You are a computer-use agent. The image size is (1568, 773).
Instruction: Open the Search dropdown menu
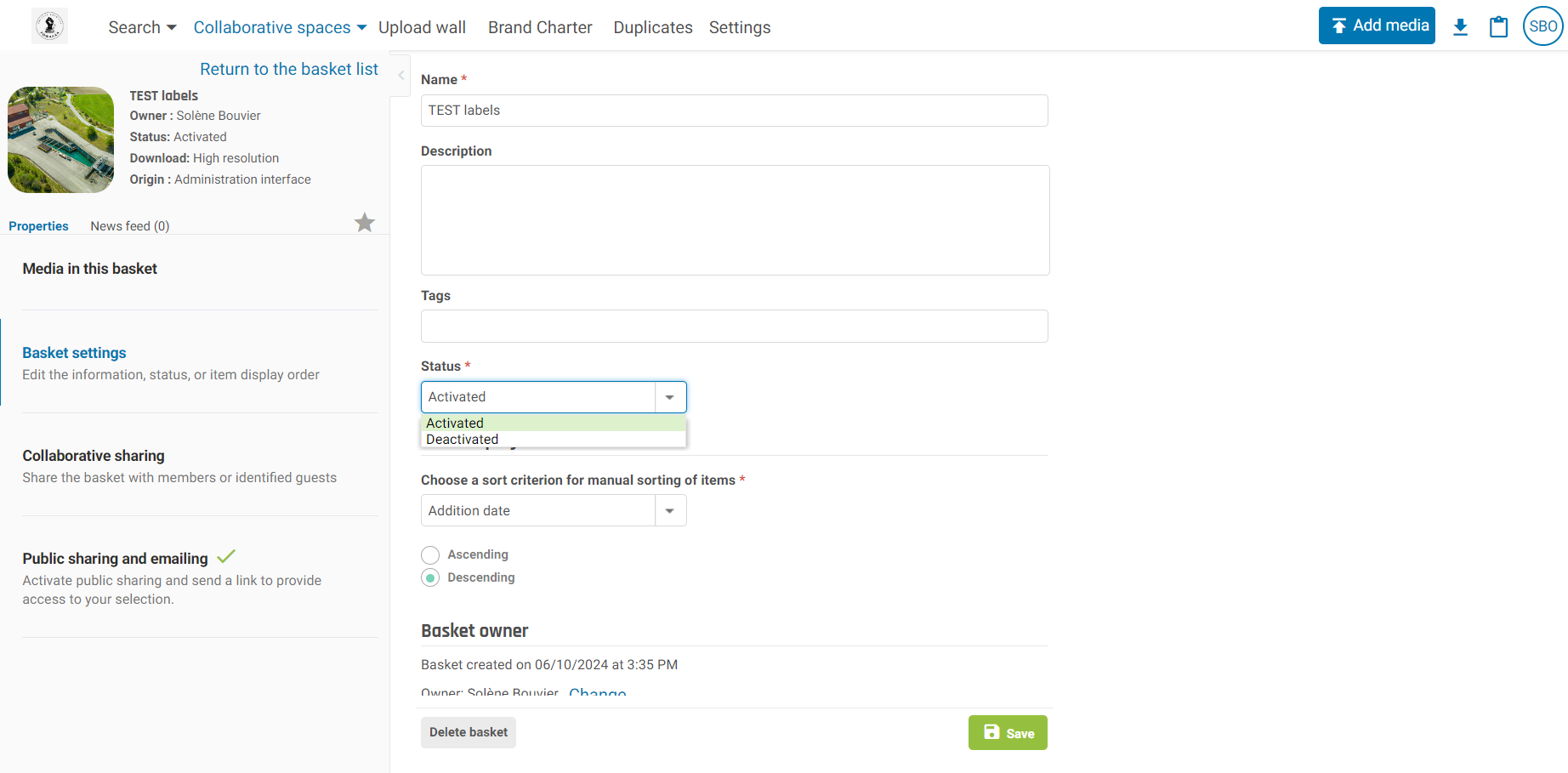(142, 27)
